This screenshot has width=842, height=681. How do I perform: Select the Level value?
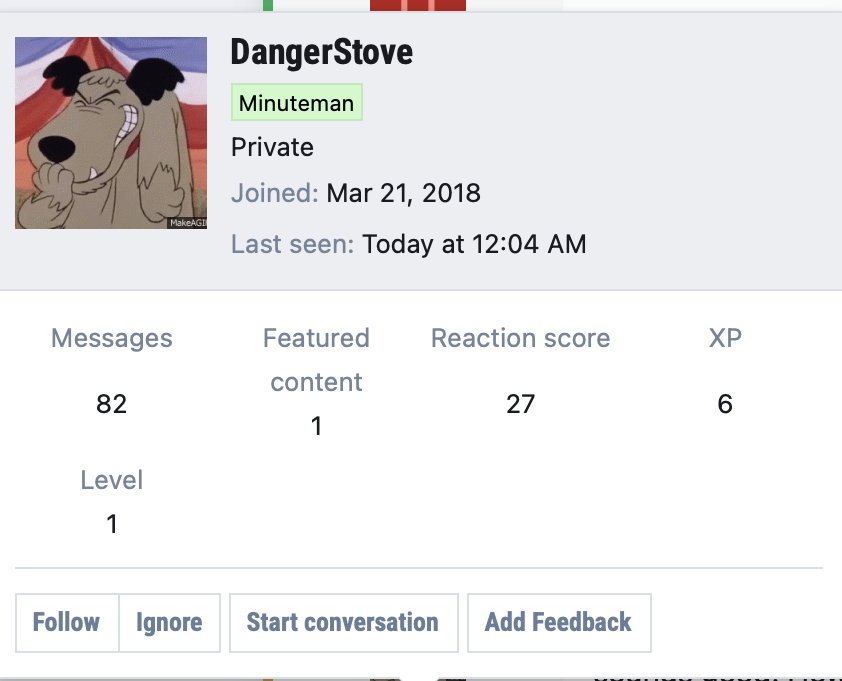[112, 524]
